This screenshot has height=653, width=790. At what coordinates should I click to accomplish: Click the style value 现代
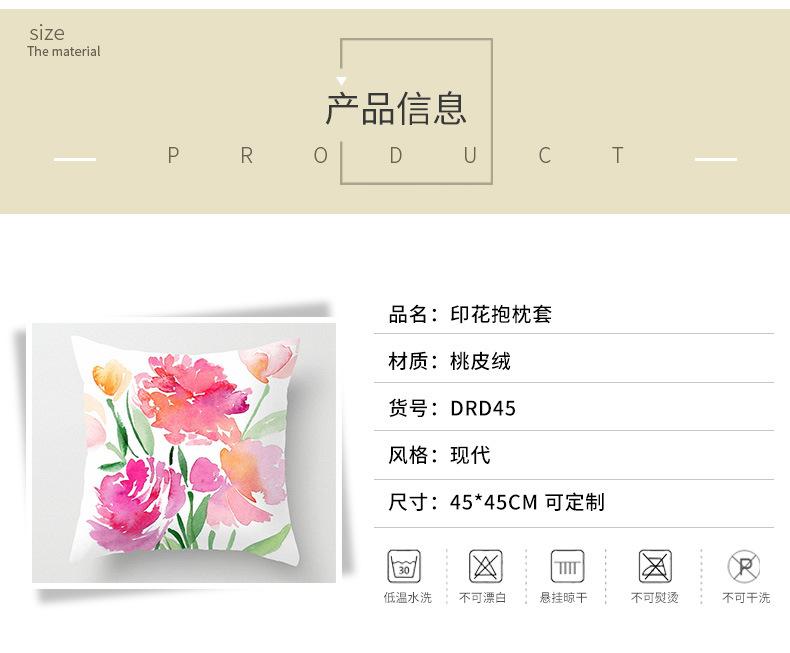point(470,455)
